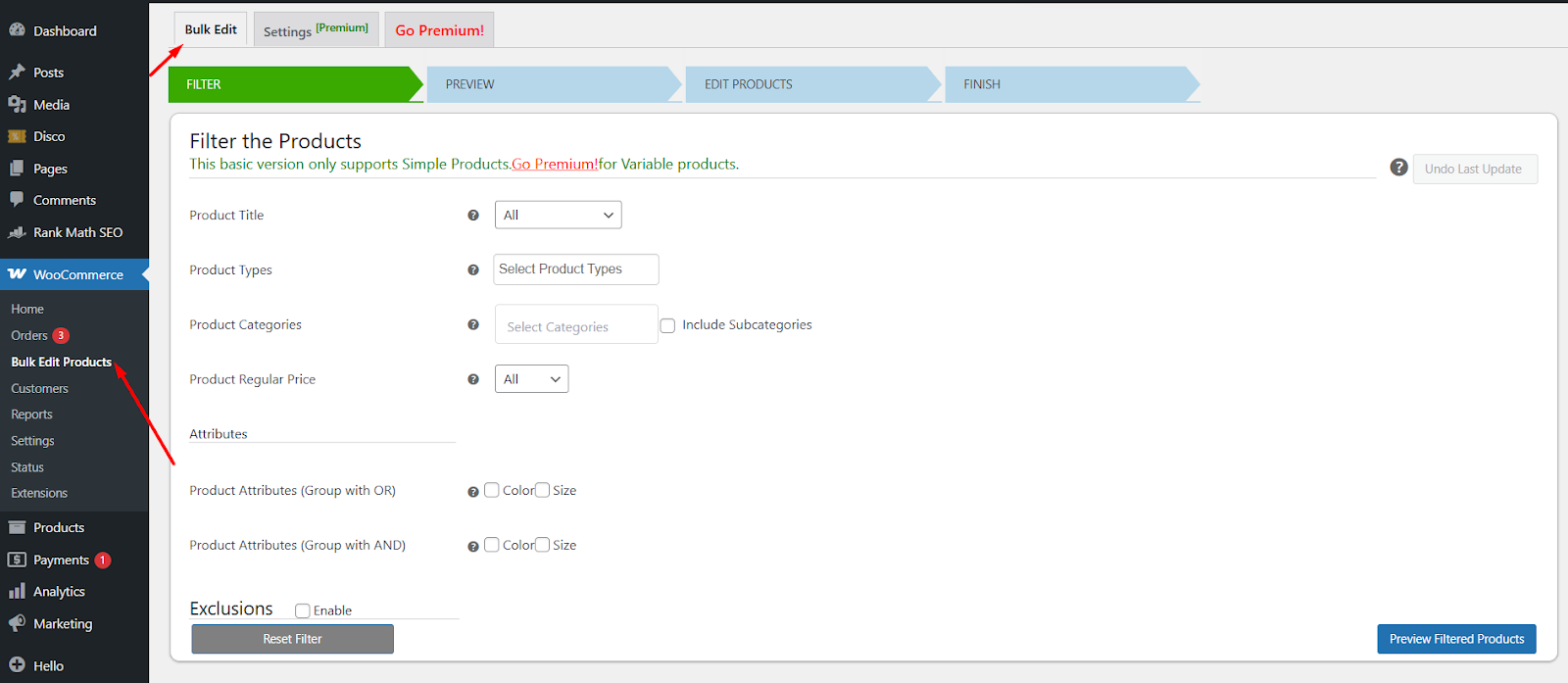The height and width of the screenshot is (683, 1568).
Task: Click the Disco sidebar icon
Action: (17, 136)
